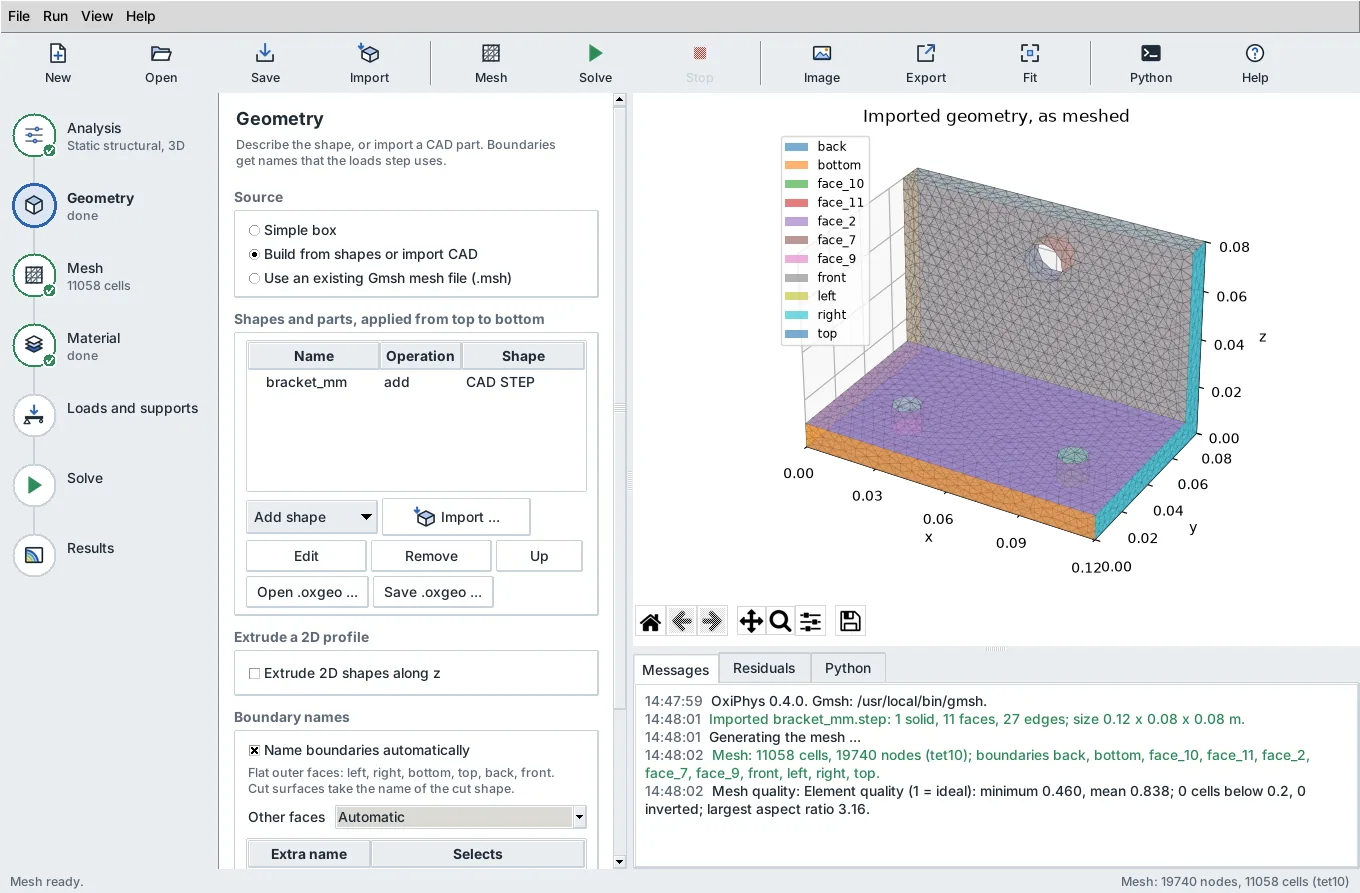Click the New toolbar icon
This screenshot has height=893, width=1360.
pos(58,54)
